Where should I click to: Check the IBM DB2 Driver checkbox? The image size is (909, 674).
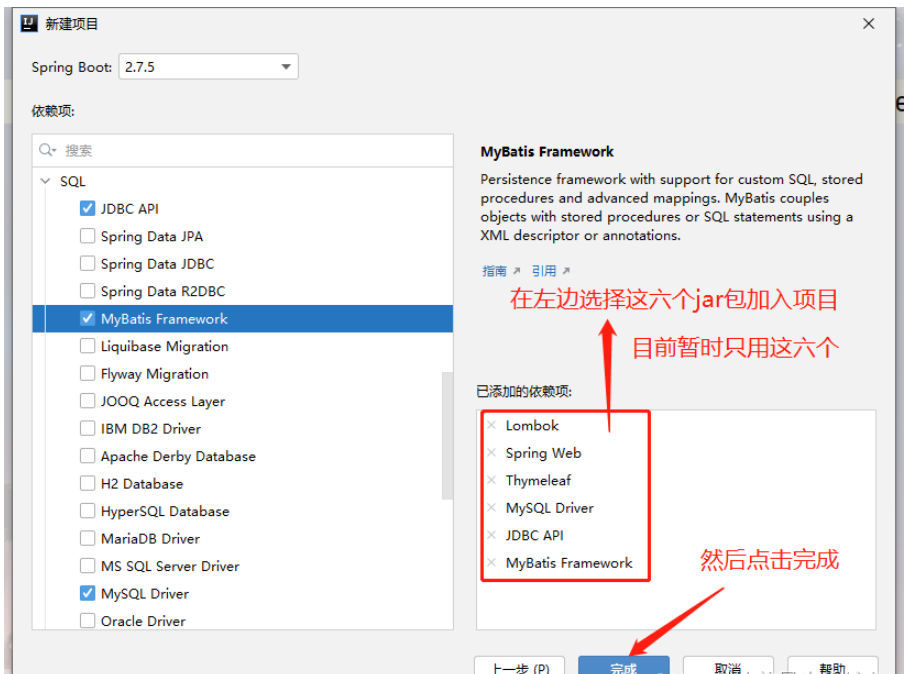(87, 428)
